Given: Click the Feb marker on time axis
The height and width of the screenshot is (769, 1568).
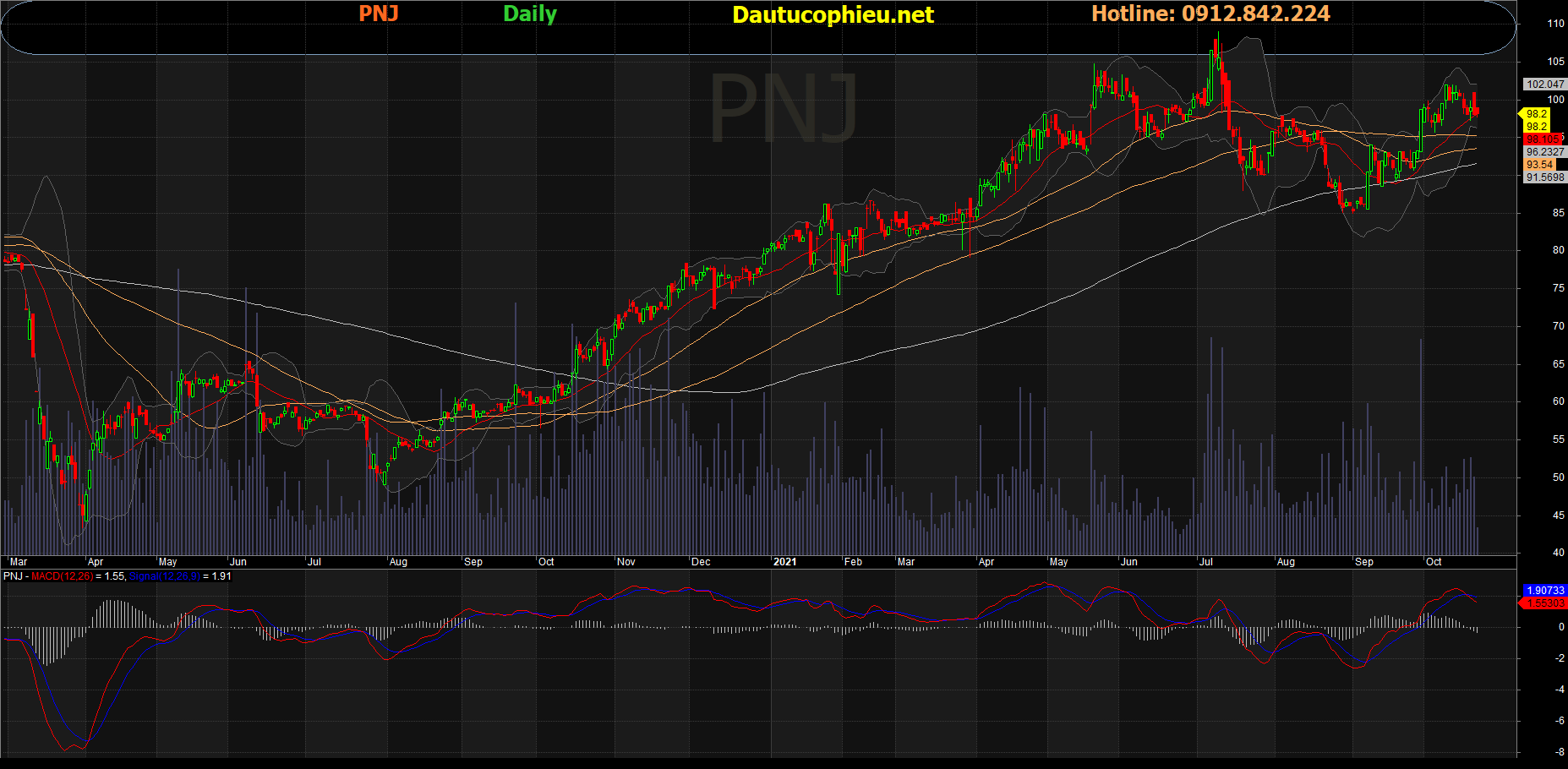Looking at the screenshot, I should pyautogui.click(x=853, y=562).
